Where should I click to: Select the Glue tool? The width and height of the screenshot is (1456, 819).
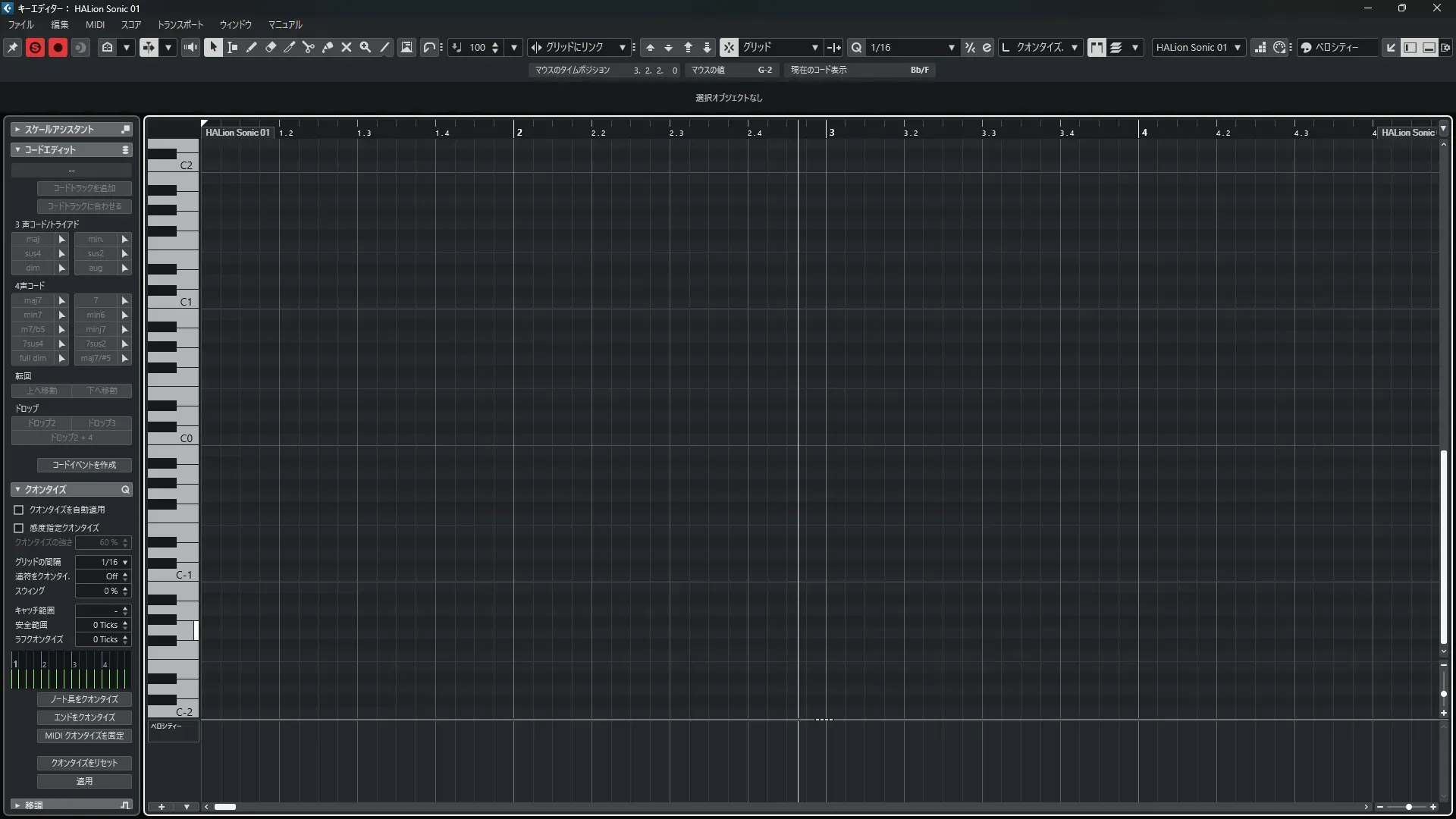point(328,47)
